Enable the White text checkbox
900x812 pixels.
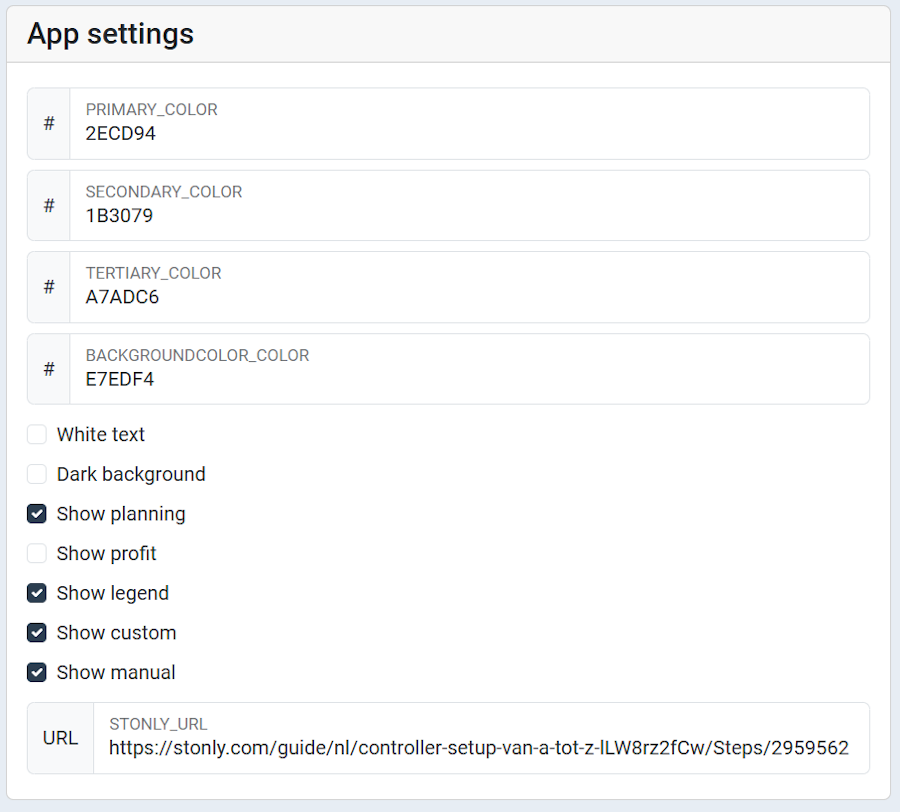point(37,435)
